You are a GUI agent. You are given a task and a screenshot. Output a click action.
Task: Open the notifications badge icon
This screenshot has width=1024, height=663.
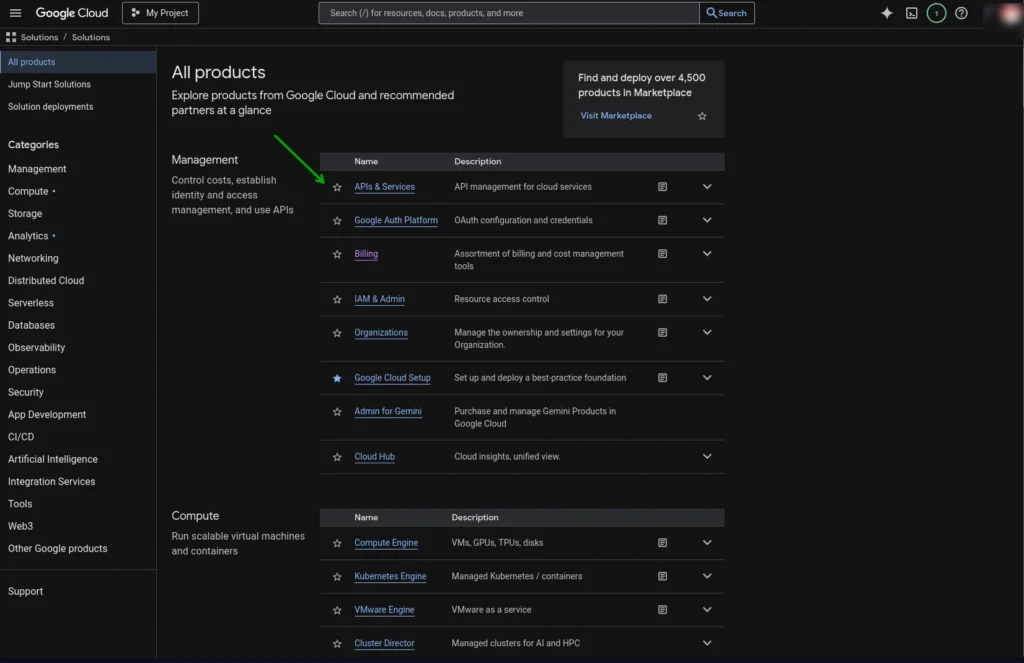pos(936,13)
